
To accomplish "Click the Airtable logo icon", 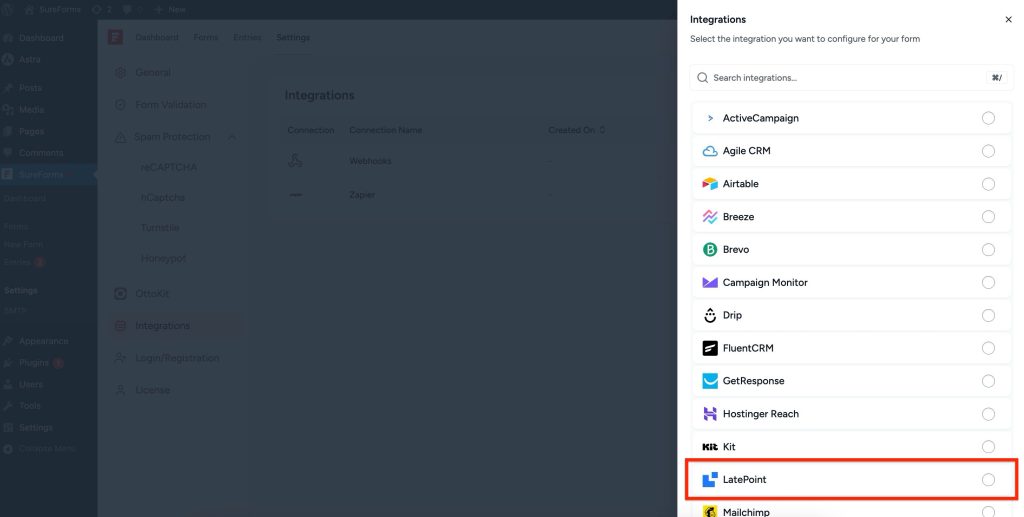I will 710,184.
